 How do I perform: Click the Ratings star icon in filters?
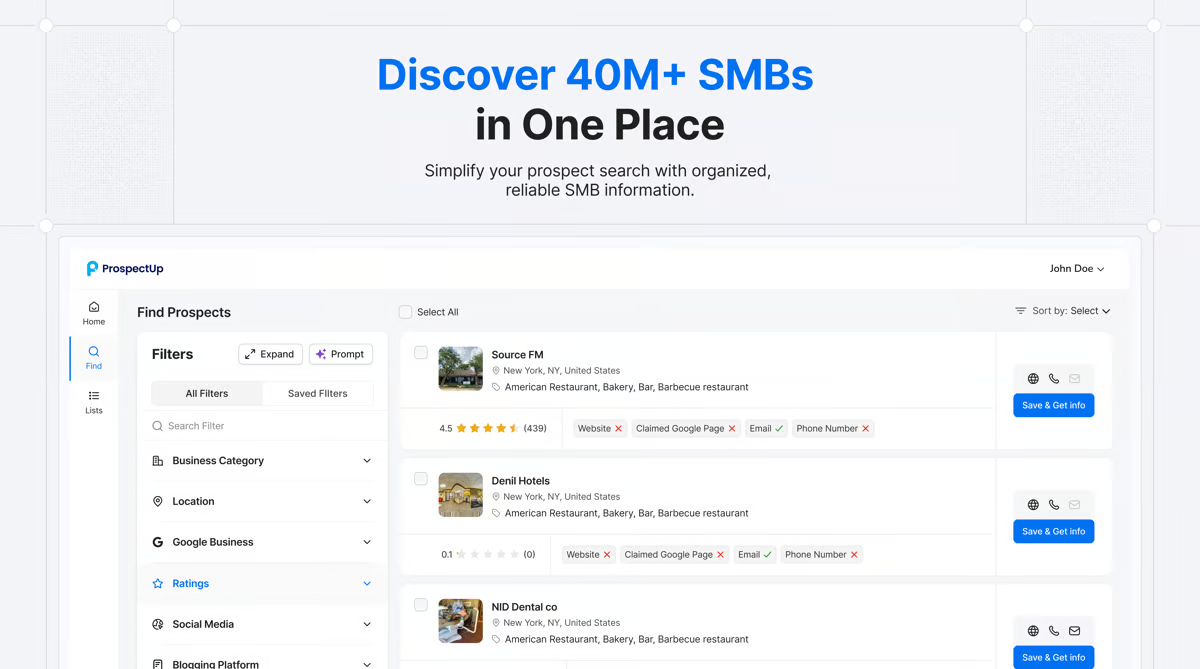[157, 583]
